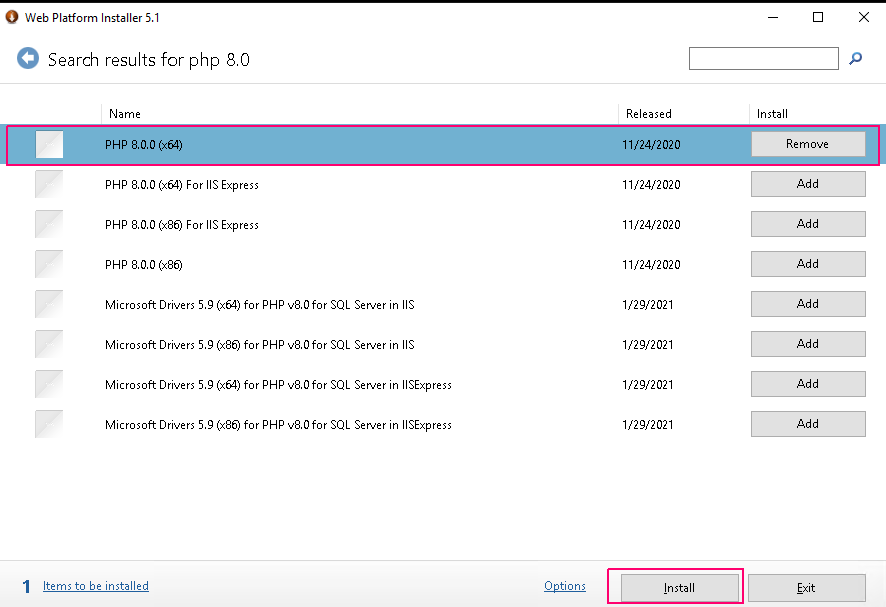886x607 pixels.
Task: Click the blue back arrow icon
Action: (28, 58)
